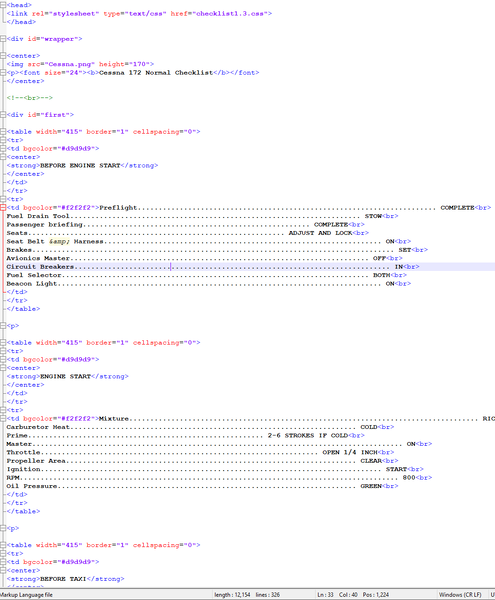The width and height of the screenshot is (495, 600).
Task: Place cursor in the Circuit Breakers line
Action: (x=248, y=267)
